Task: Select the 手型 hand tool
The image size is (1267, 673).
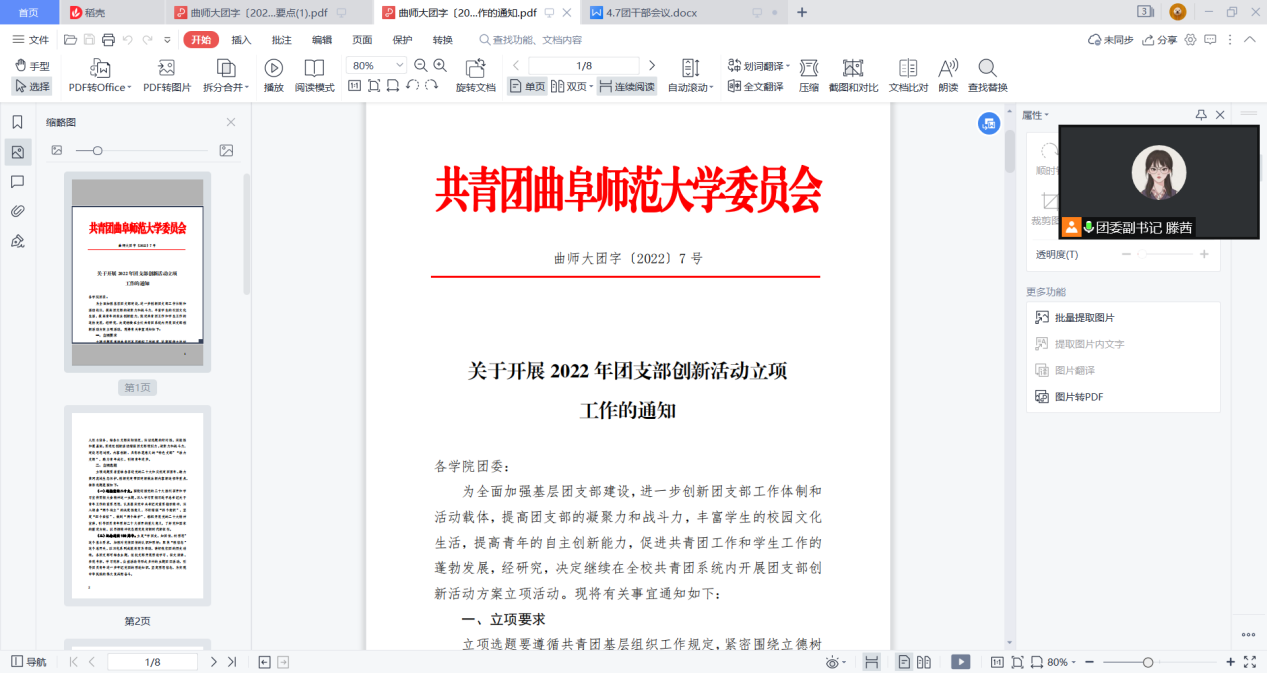Action: 32,66
